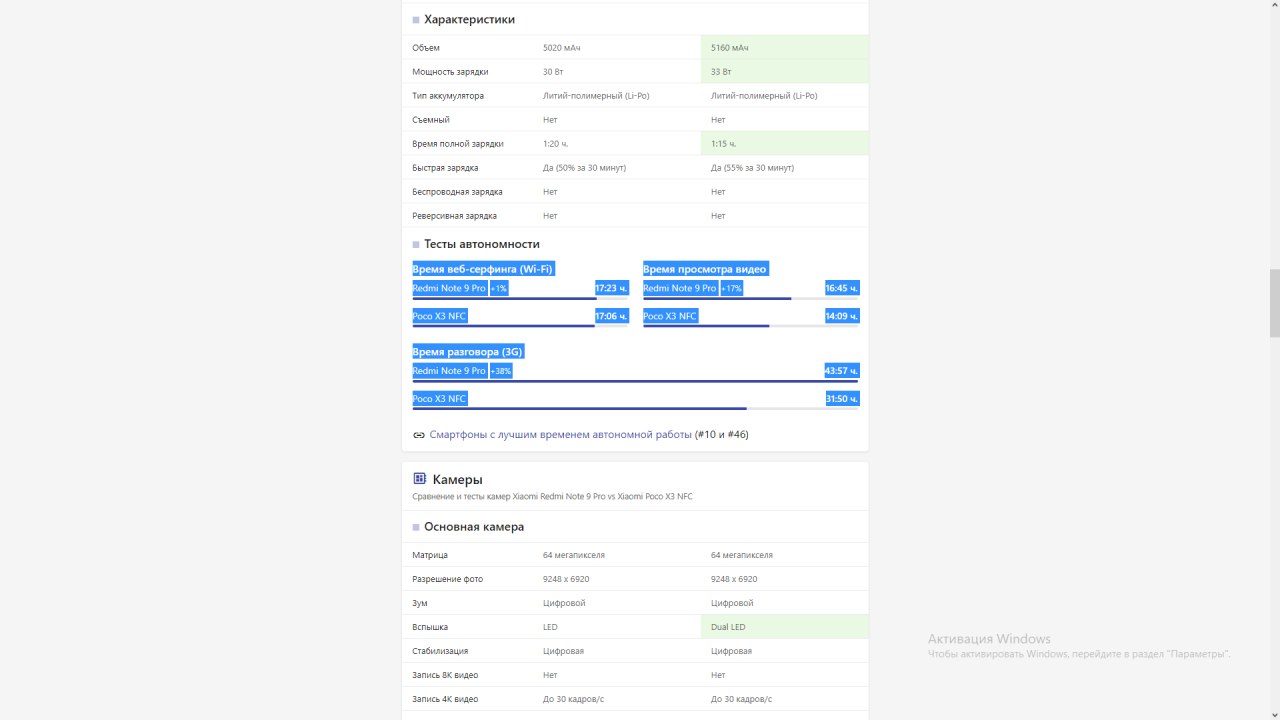Click the Камеры section heading
This screenshot has width=1280, height=720.
point(458,480)
